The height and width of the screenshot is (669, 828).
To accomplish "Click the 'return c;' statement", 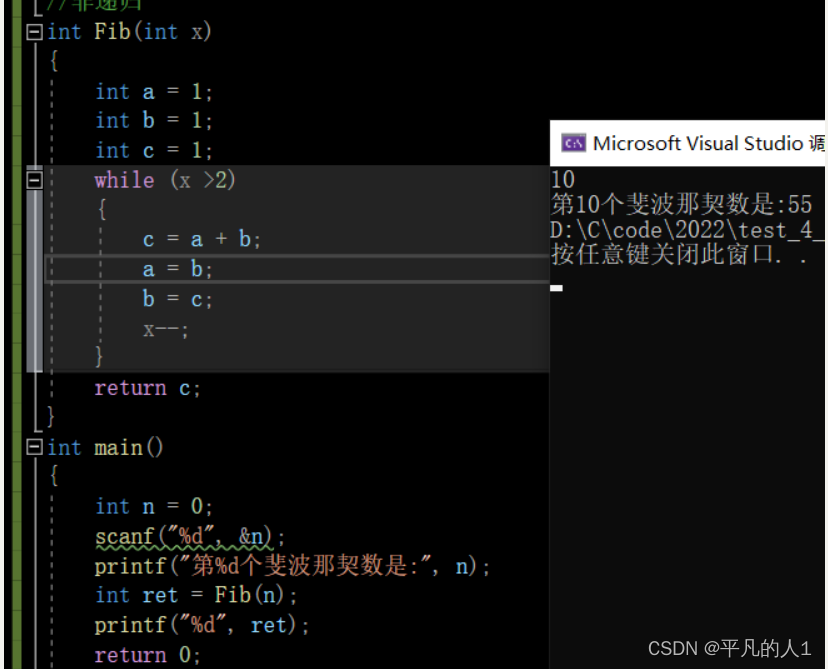I will click(147, 388).
